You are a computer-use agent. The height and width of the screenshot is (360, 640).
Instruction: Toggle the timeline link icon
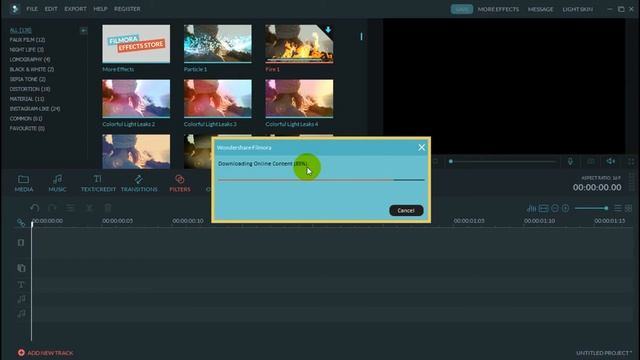tap(21, 222)
